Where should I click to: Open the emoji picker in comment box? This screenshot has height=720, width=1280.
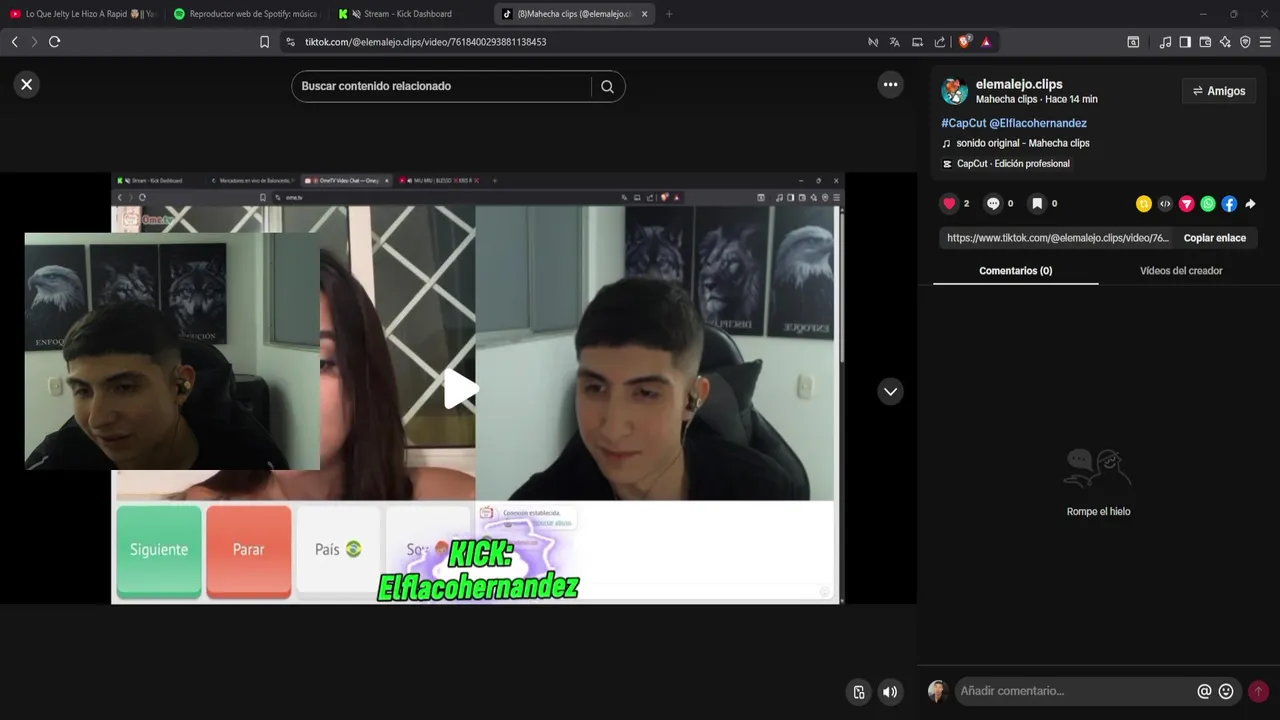coord(1226,691)
